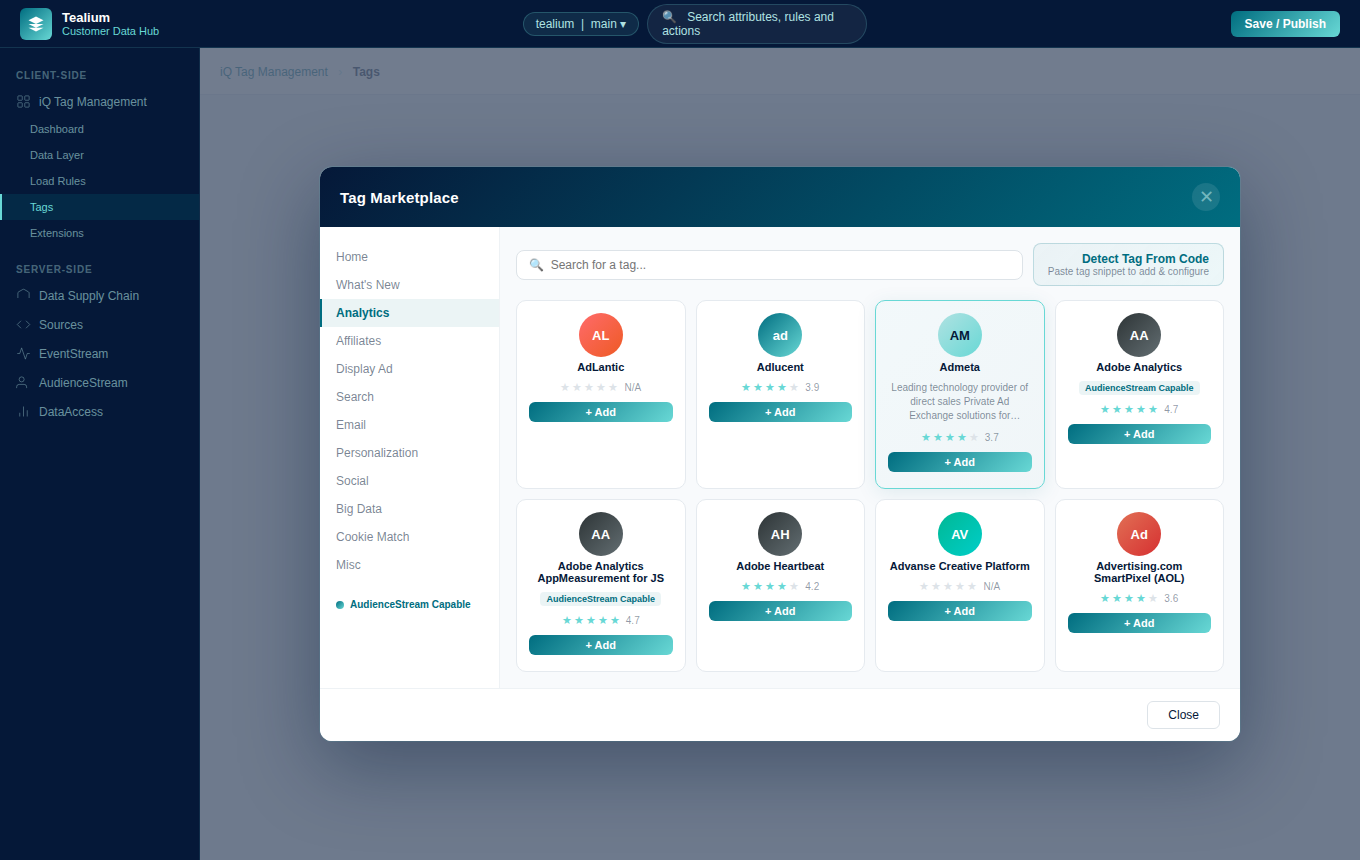Image resolution: width=1360 pixels, height=860 pixels.
Task: Click the Adobe Heartbeat AH avatar icon
Action: (x=780, y=534)
